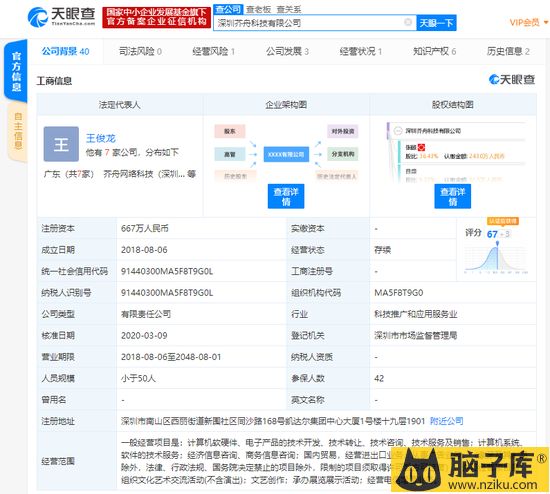Click the 天眼一下 search button

(436, 23)
